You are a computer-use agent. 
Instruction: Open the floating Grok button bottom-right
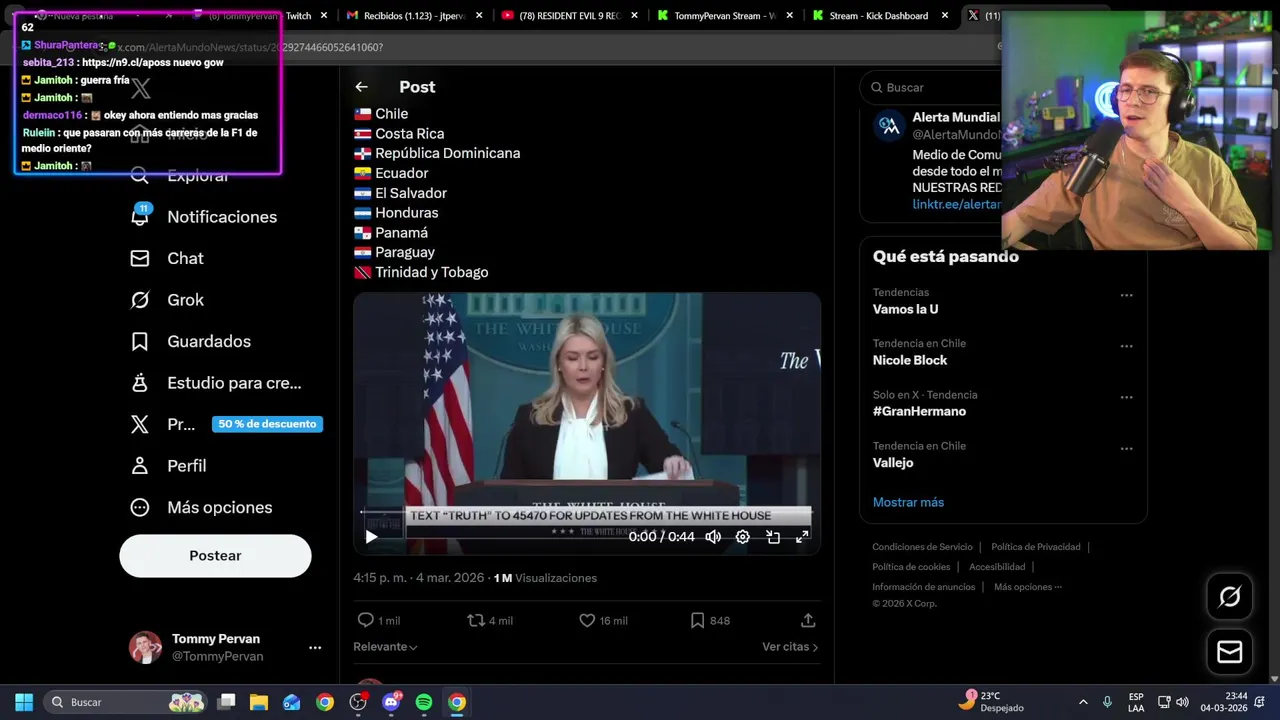[1230, 597]
